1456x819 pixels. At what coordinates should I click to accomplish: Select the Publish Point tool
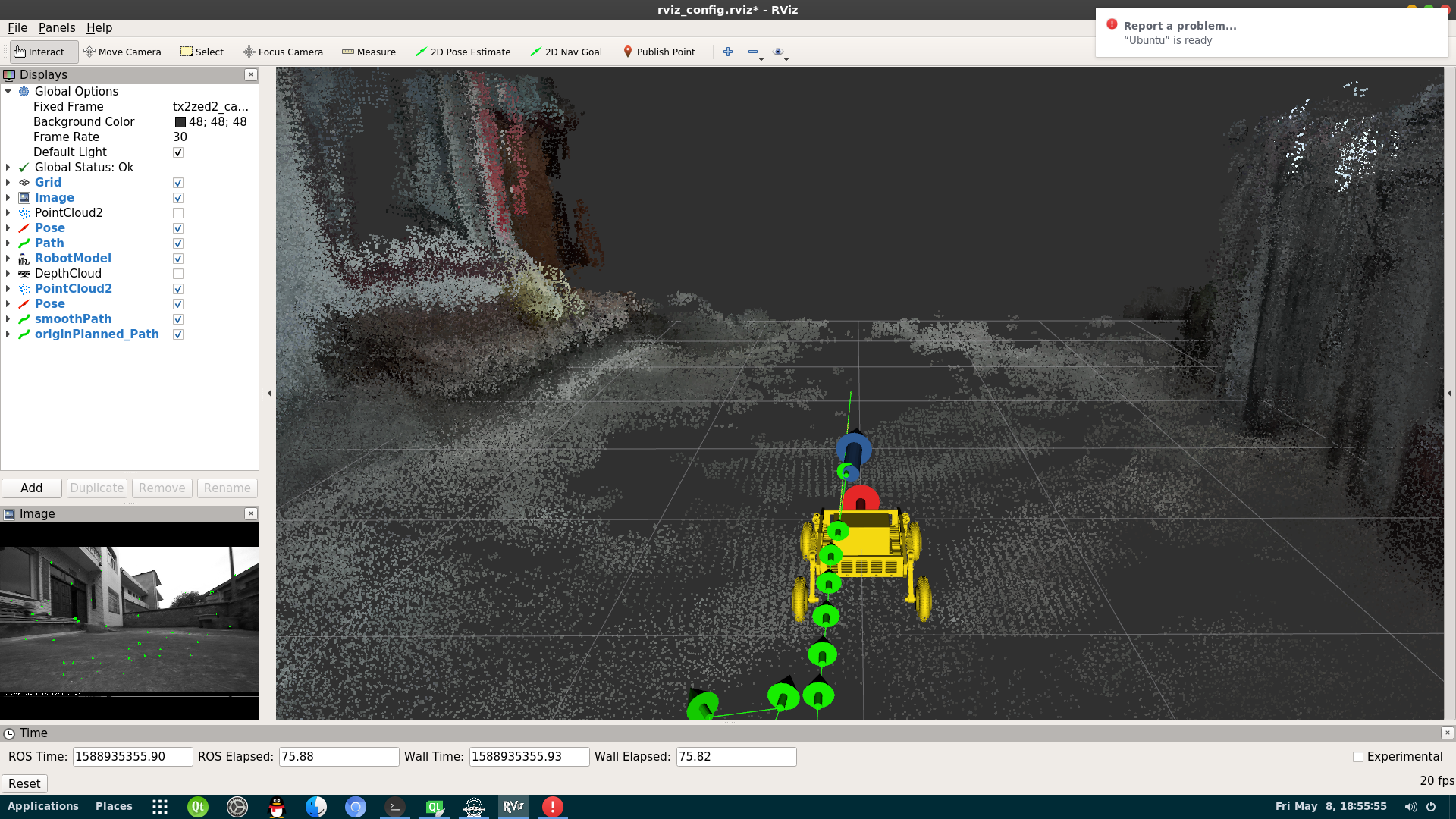[658, 52]
